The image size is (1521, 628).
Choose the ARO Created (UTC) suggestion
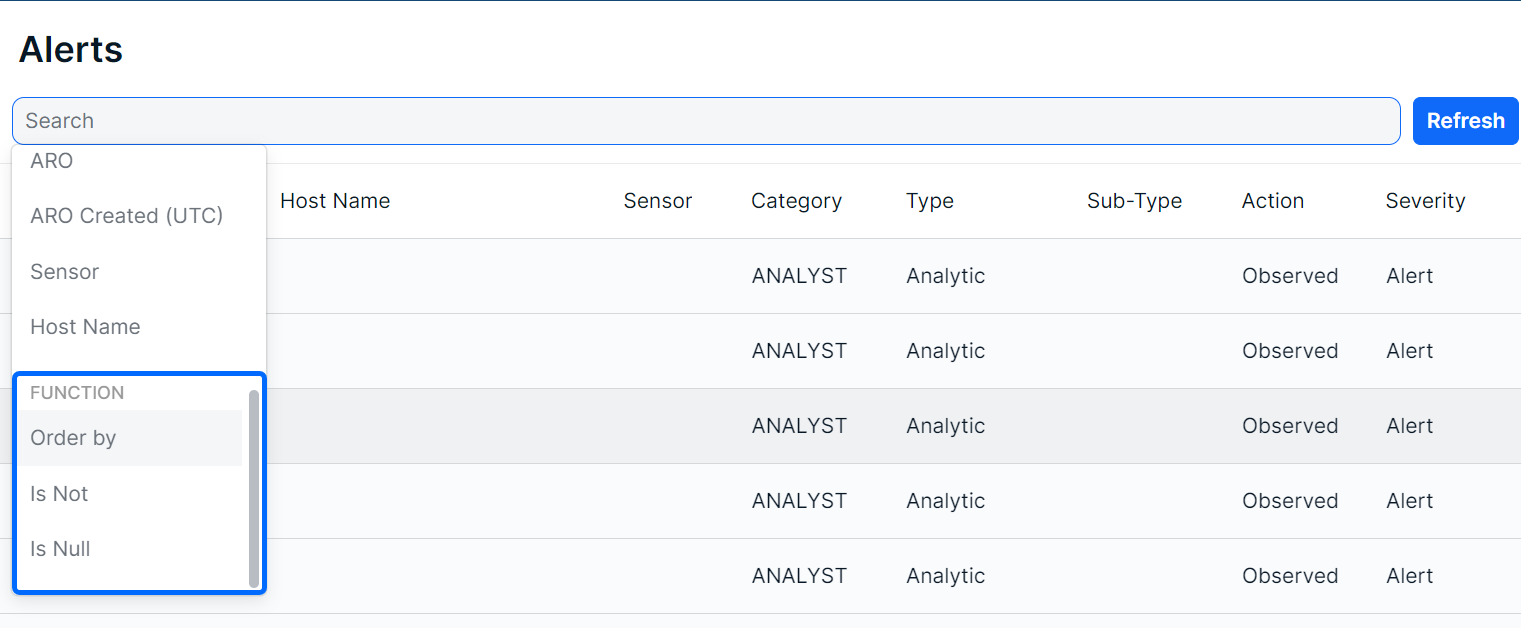[127, 216]
